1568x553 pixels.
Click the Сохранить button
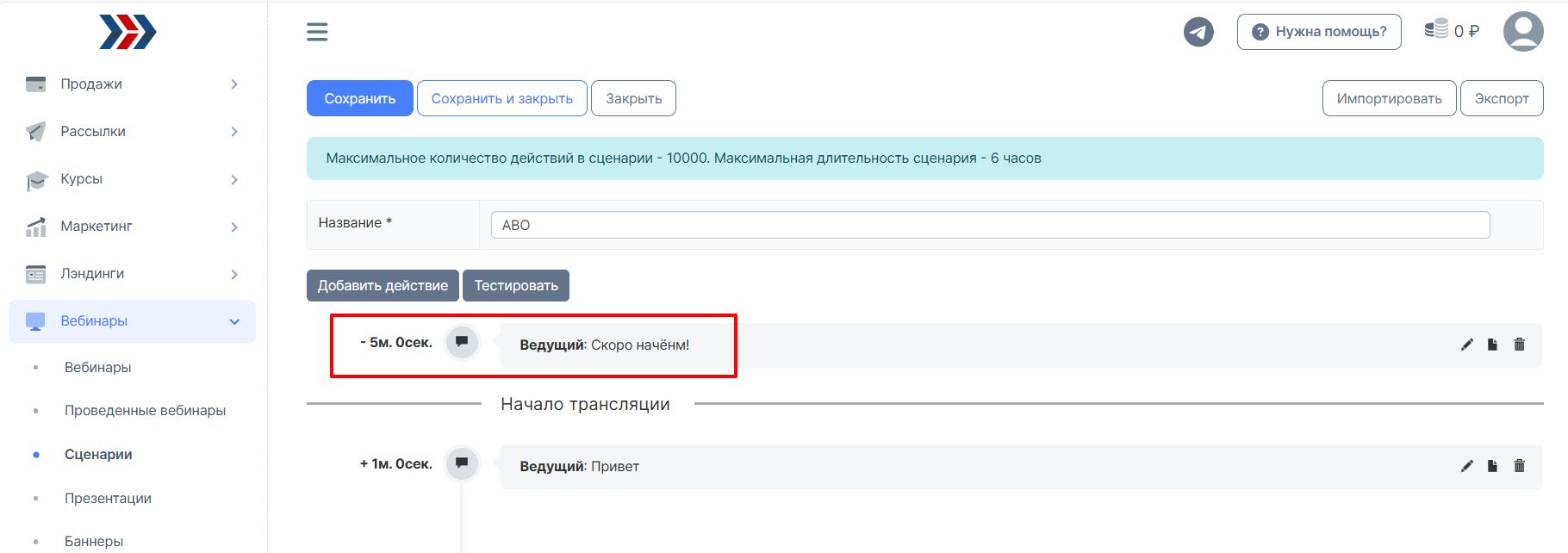coord(359,98)
